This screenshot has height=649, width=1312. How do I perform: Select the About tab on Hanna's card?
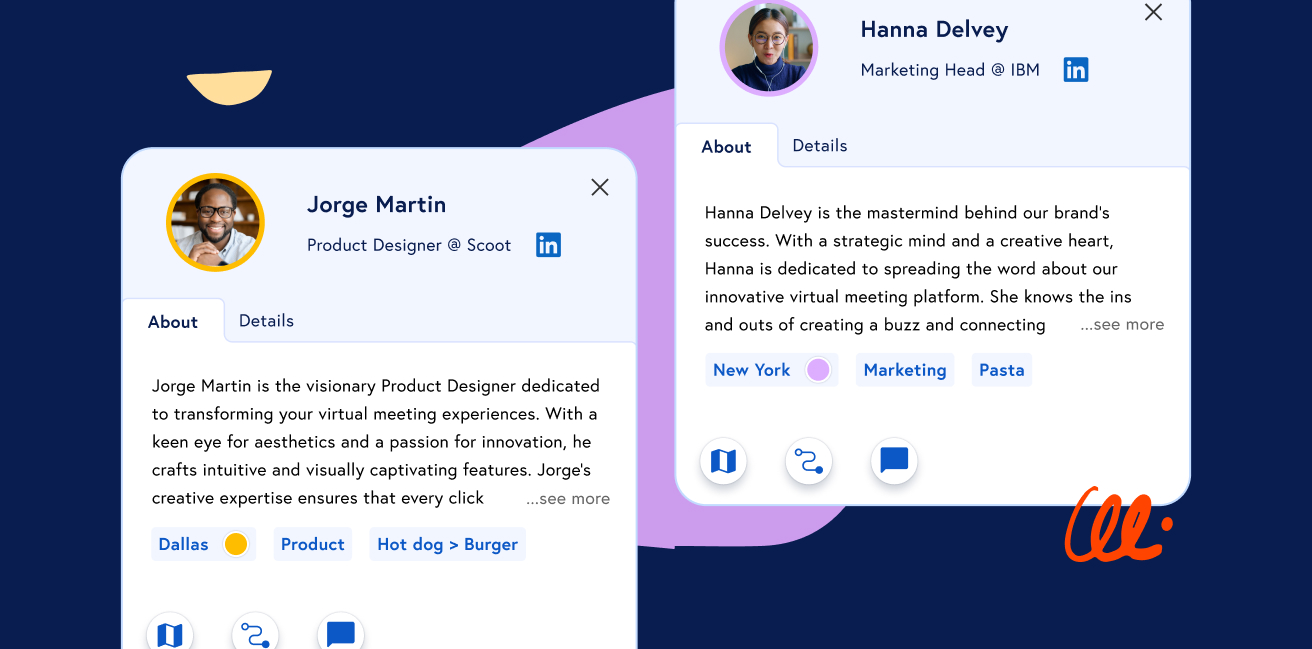pyautogui.click(x=726, y=147)
